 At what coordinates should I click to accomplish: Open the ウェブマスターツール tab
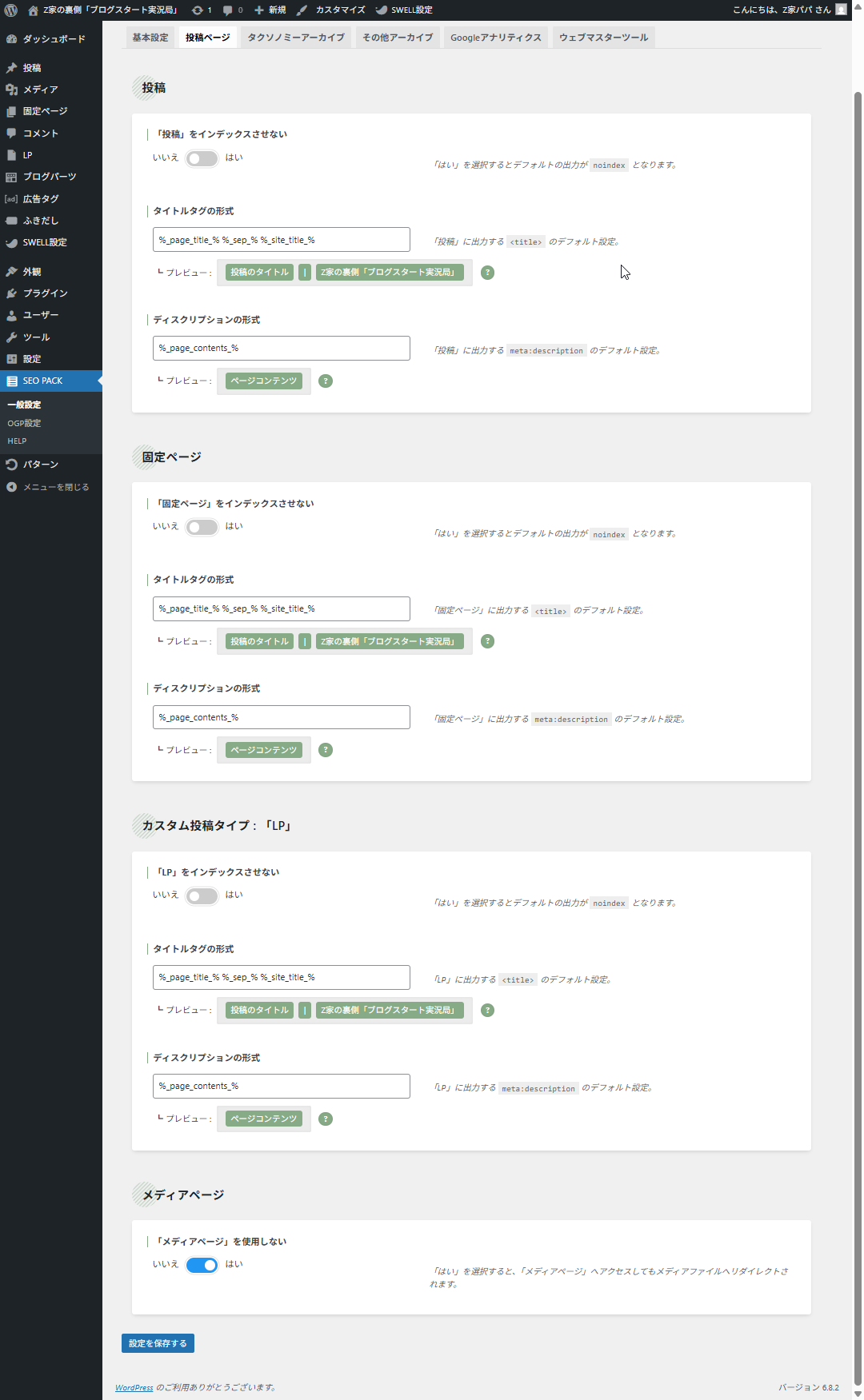(x=604, y=38)
